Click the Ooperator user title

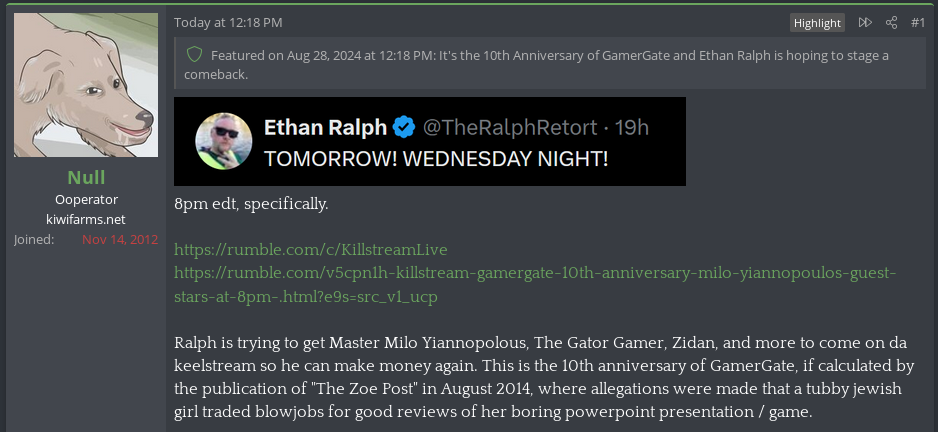point(86,199)
